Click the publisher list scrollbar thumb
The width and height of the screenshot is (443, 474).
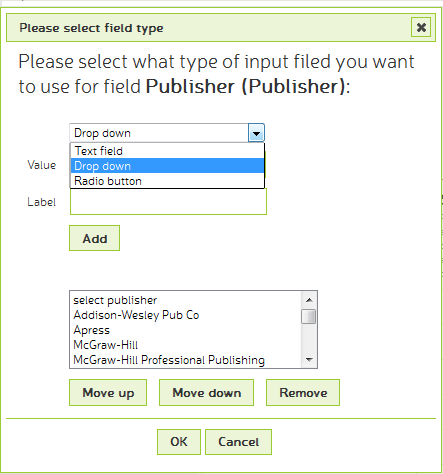tap(309, 316)
